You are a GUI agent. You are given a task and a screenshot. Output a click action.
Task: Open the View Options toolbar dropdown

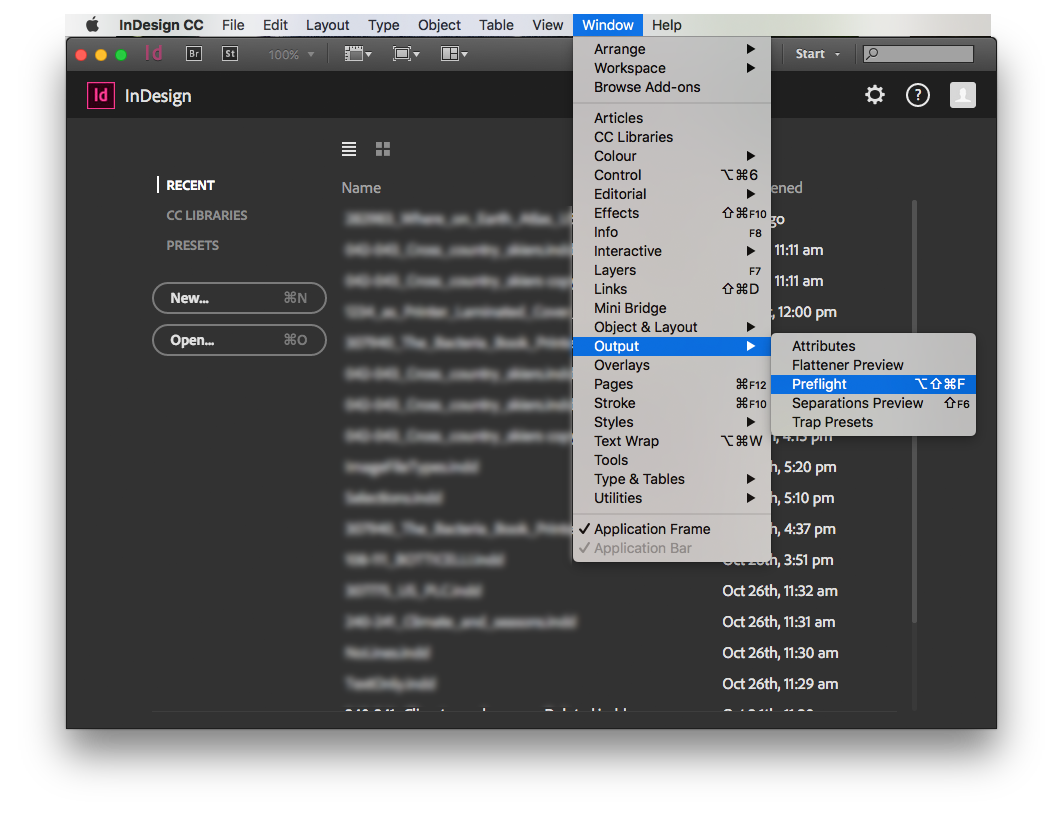(358, 54)
